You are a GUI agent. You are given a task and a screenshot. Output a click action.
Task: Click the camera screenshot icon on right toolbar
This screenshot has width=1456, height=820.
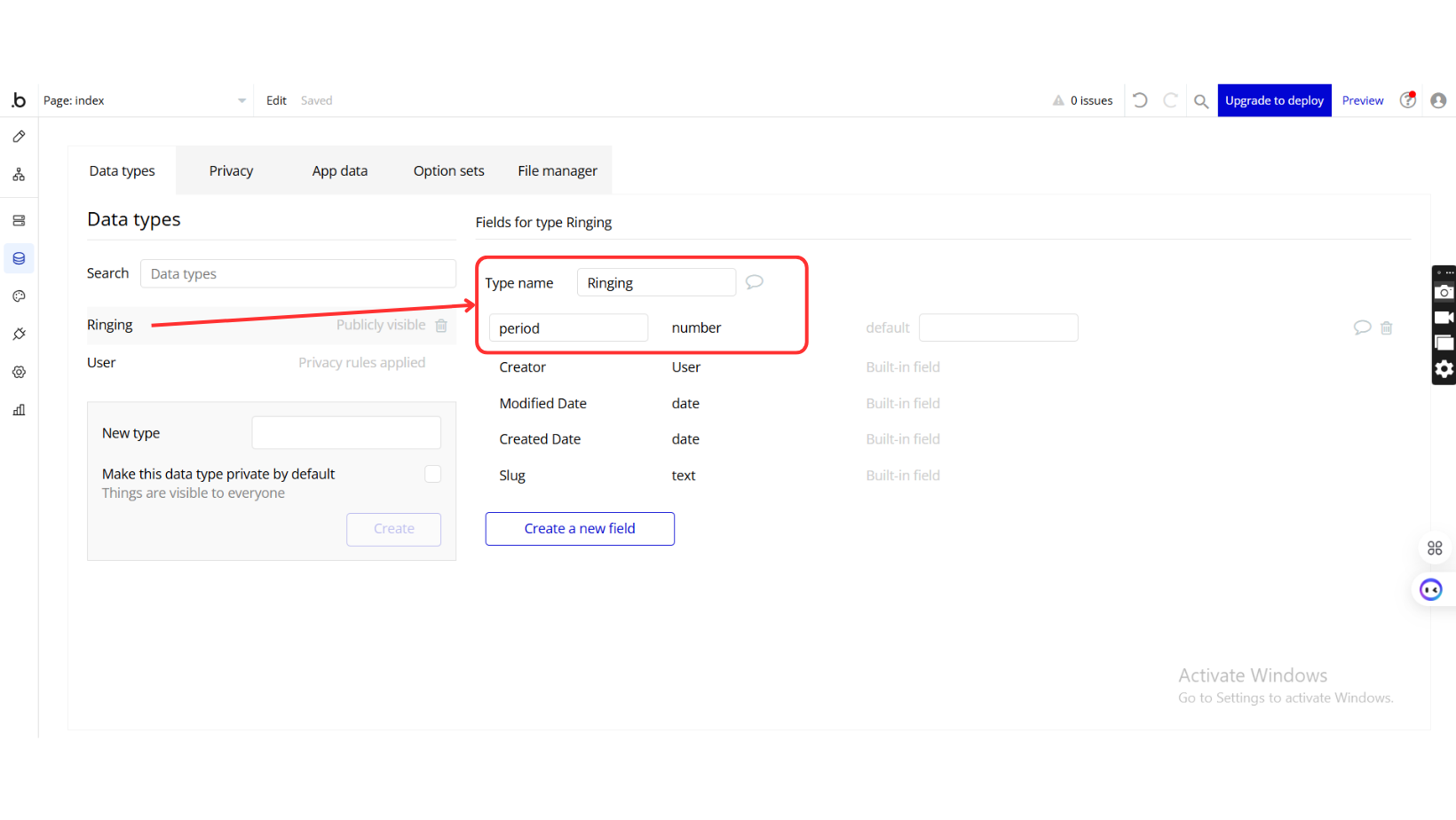tap(1444, 292)
